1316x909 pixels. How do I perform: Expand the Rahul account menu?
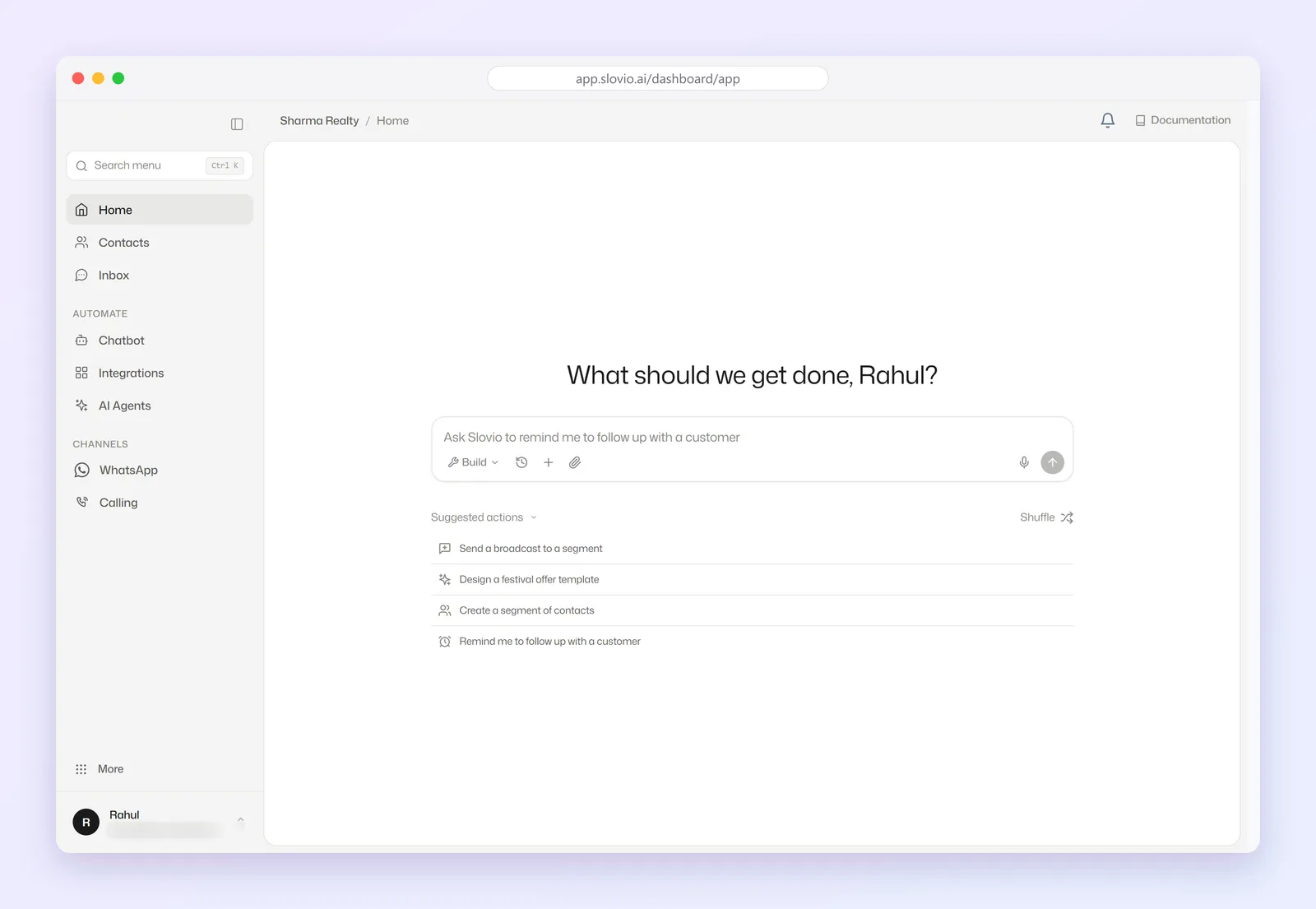pos(241,820)
